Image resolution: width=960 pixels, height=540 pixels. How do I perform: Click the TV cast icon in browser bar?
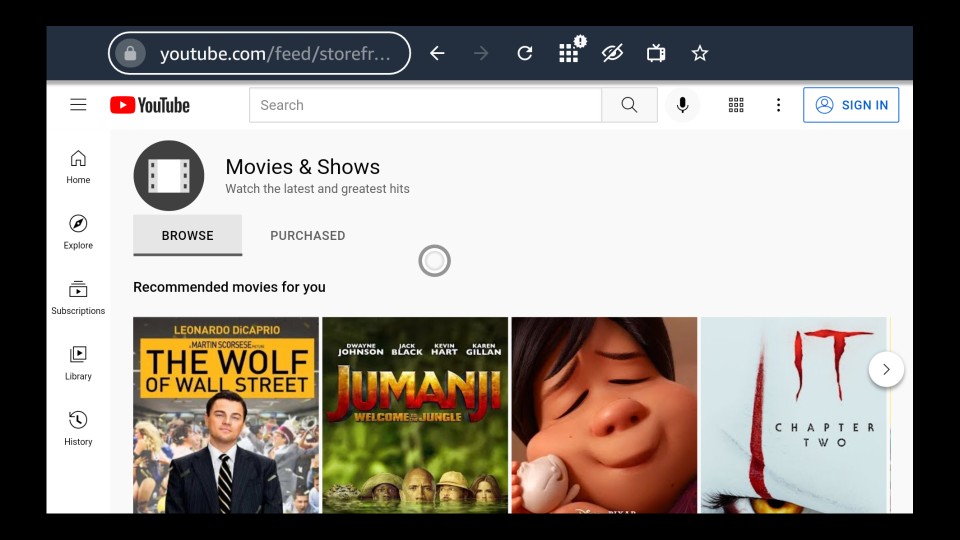pyautogui.click(x=656, y=53)
